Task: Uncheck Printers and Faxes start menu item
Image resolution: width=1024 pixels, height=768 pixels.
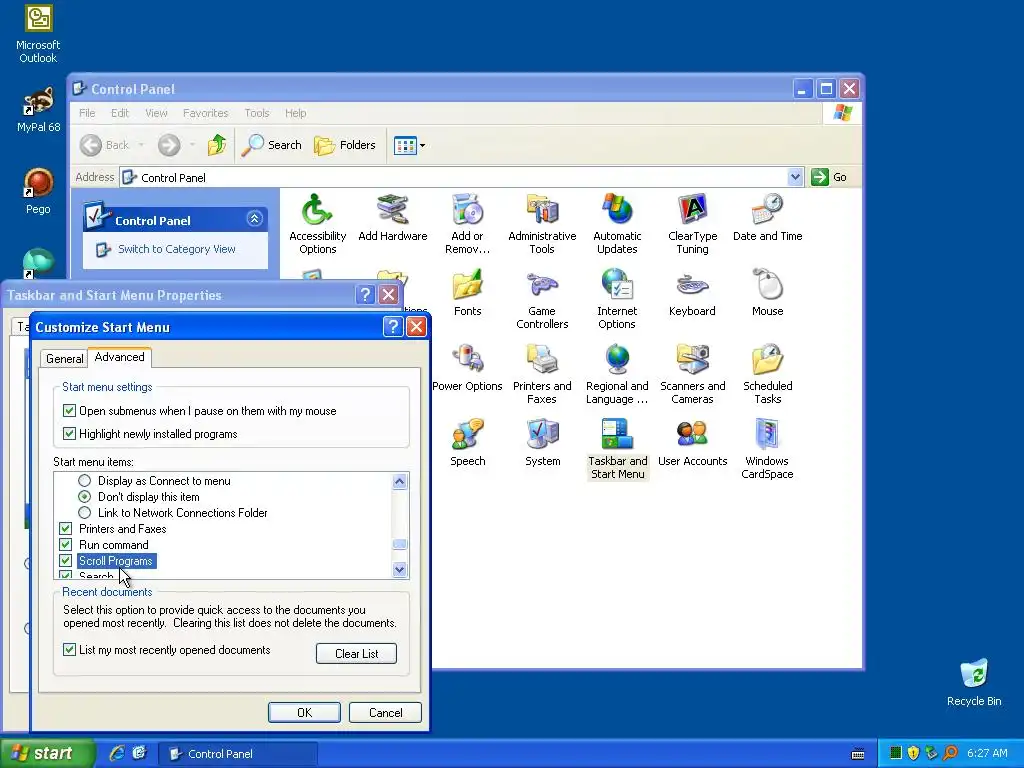Action: point(65,528)
